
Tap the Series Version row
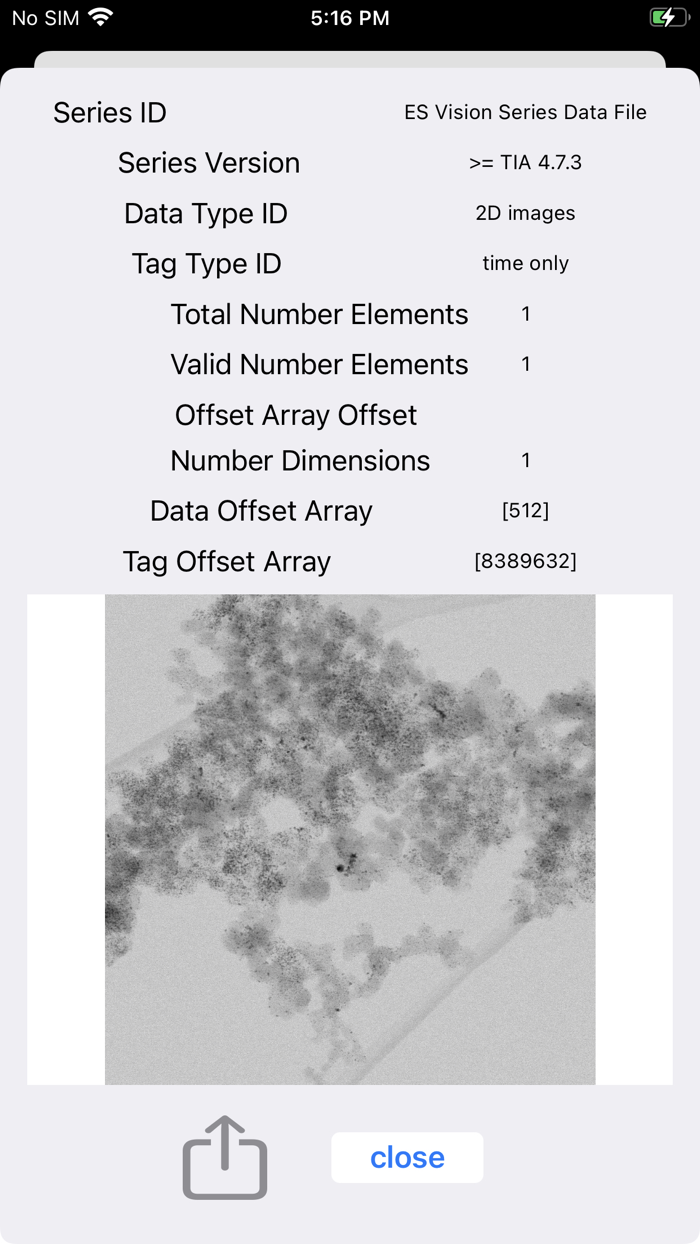coord(209,163)
